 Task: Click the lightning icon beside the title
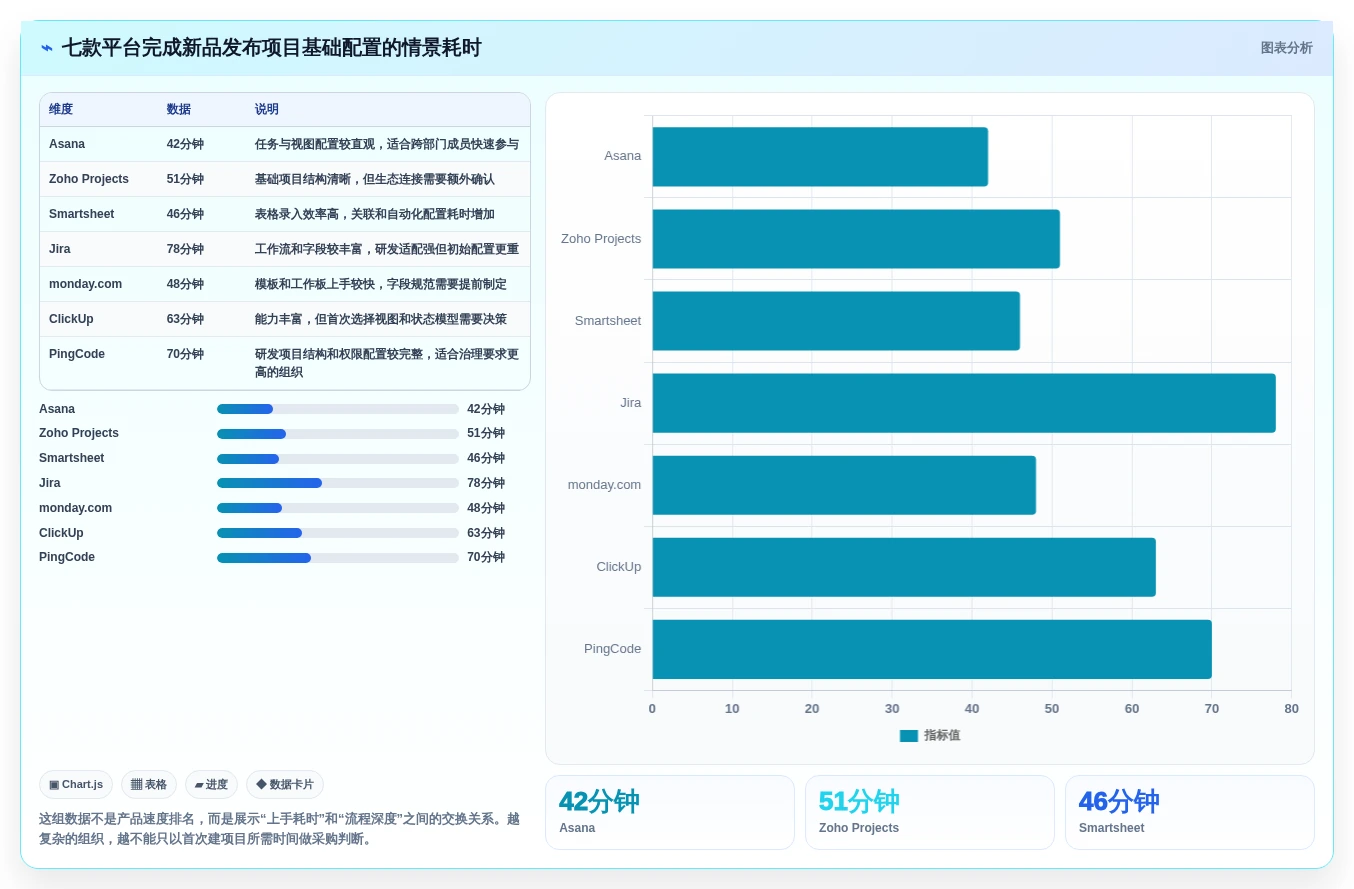point(47,48)
